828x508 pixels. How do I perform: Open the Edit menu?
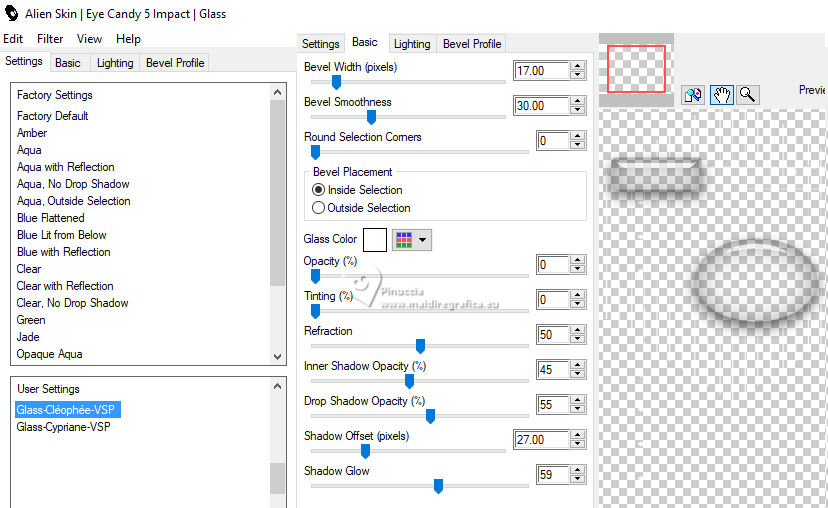tap(13, 39)
